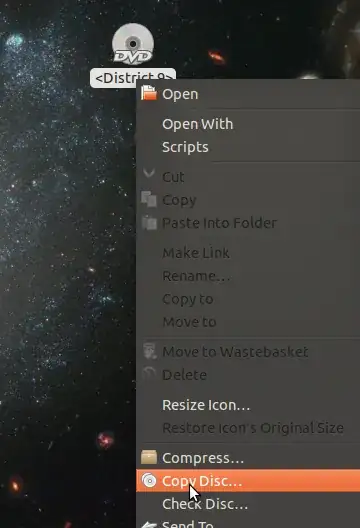
Task: Click the wastebasket icon in the menu
Action: pos(149,351)
